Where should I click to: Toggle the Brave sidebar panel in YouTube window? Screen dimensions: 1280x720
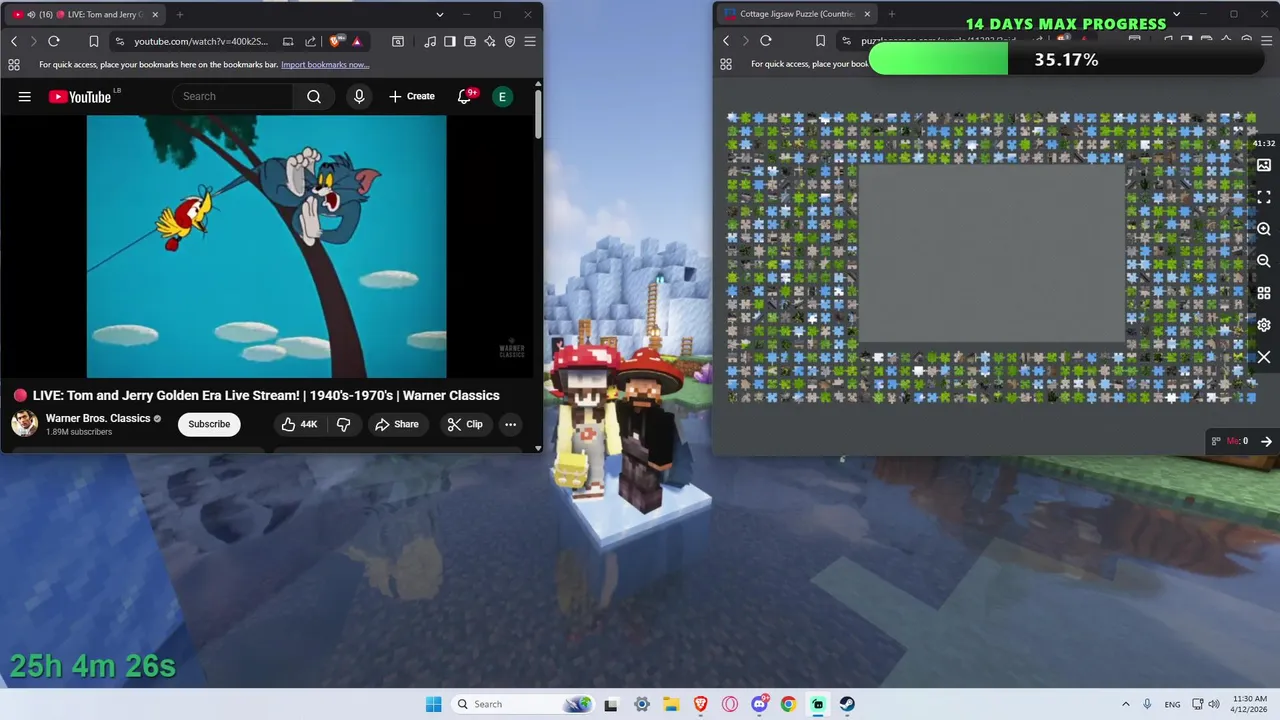(x=450, y=41)
